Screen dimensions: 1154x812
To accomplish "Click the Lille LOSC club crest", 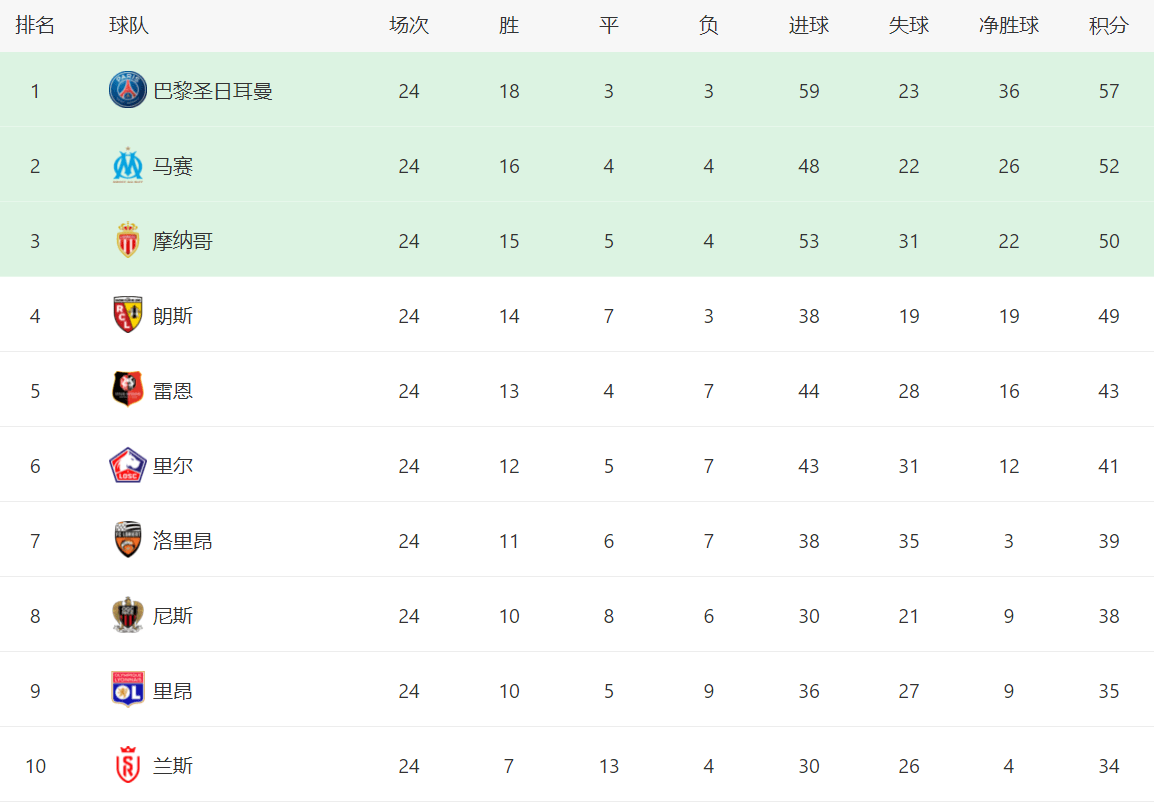I will (x=127, y=466).
